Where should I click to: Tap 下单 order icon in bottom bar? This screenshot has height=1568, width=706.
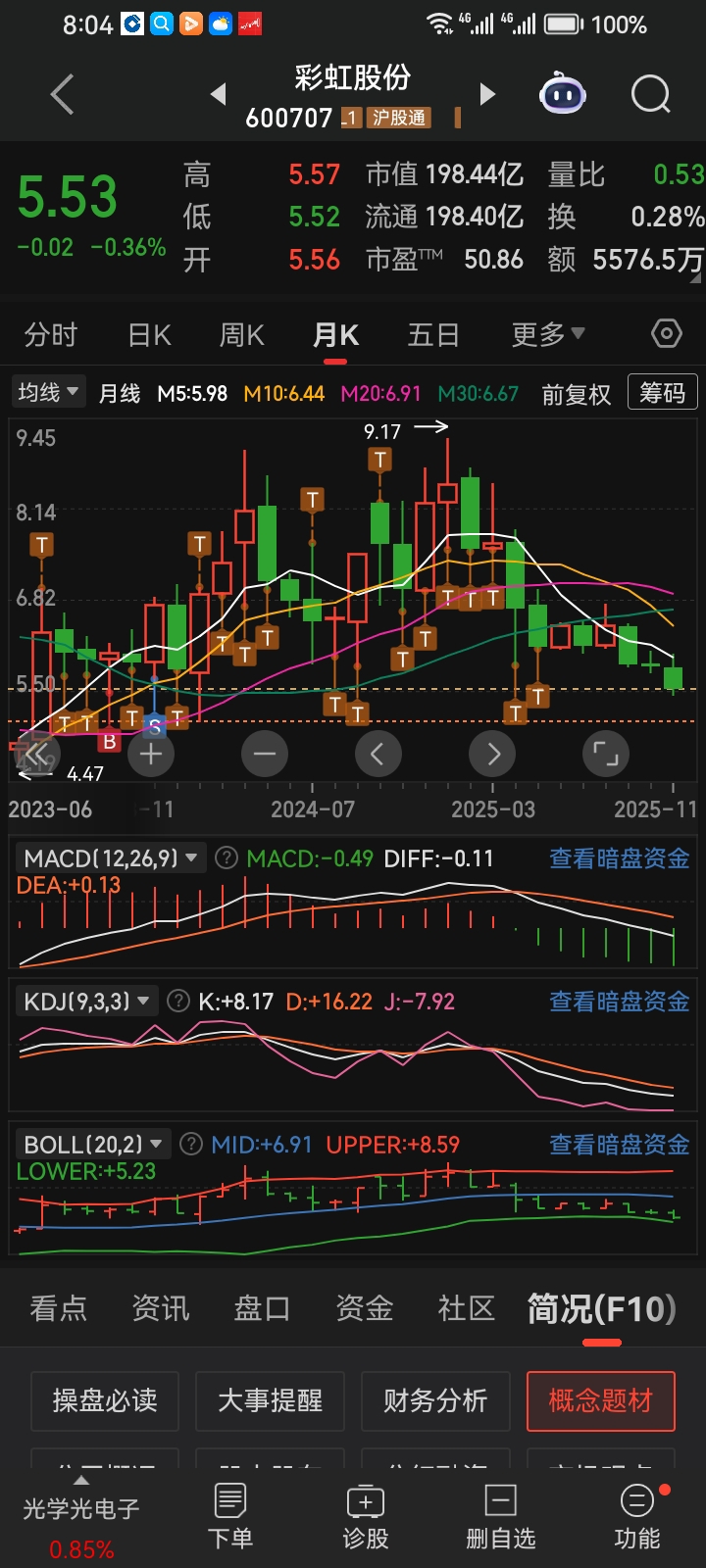230,1516
